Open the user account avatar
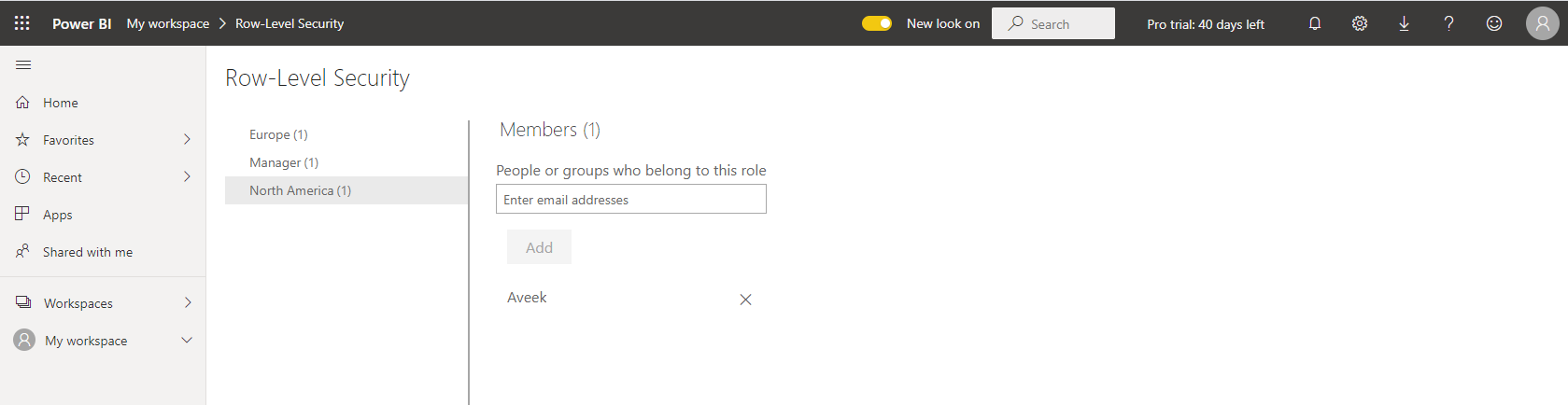 (1542, 23)
